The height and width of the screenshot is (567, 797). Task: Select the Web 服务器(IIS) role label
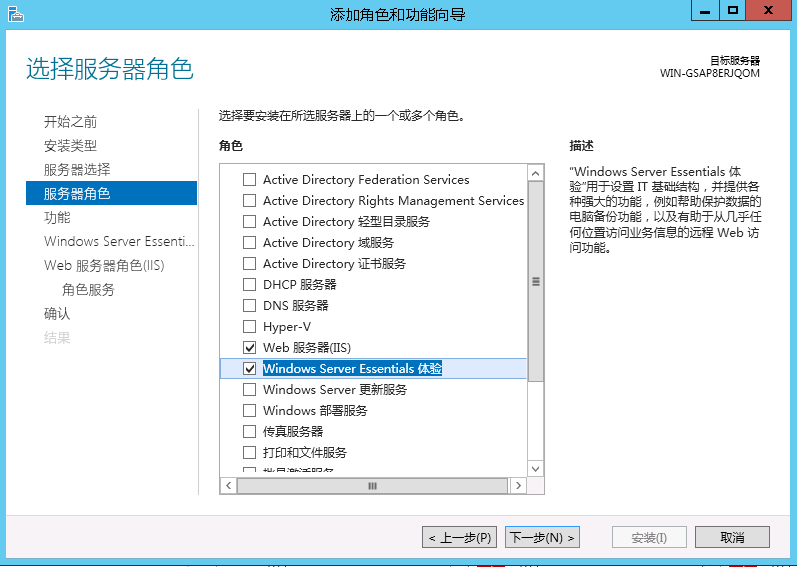(306, 348)
